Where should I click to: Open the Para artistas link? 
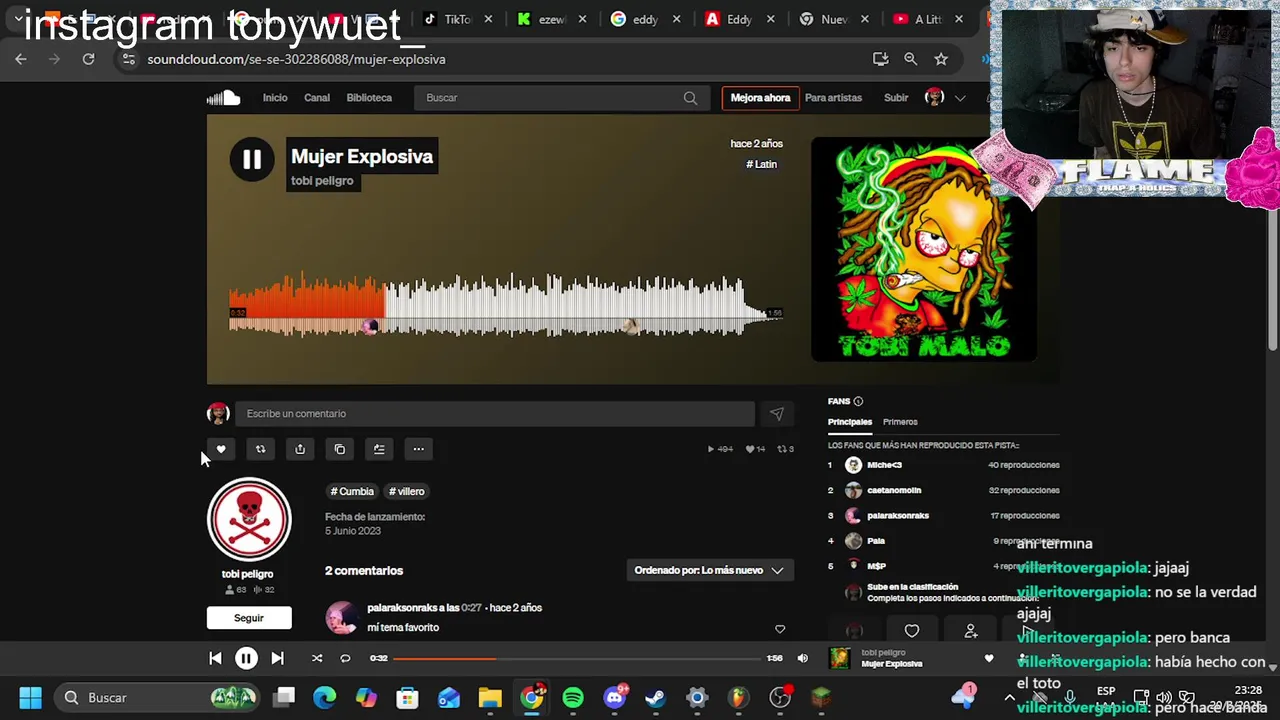833,98
